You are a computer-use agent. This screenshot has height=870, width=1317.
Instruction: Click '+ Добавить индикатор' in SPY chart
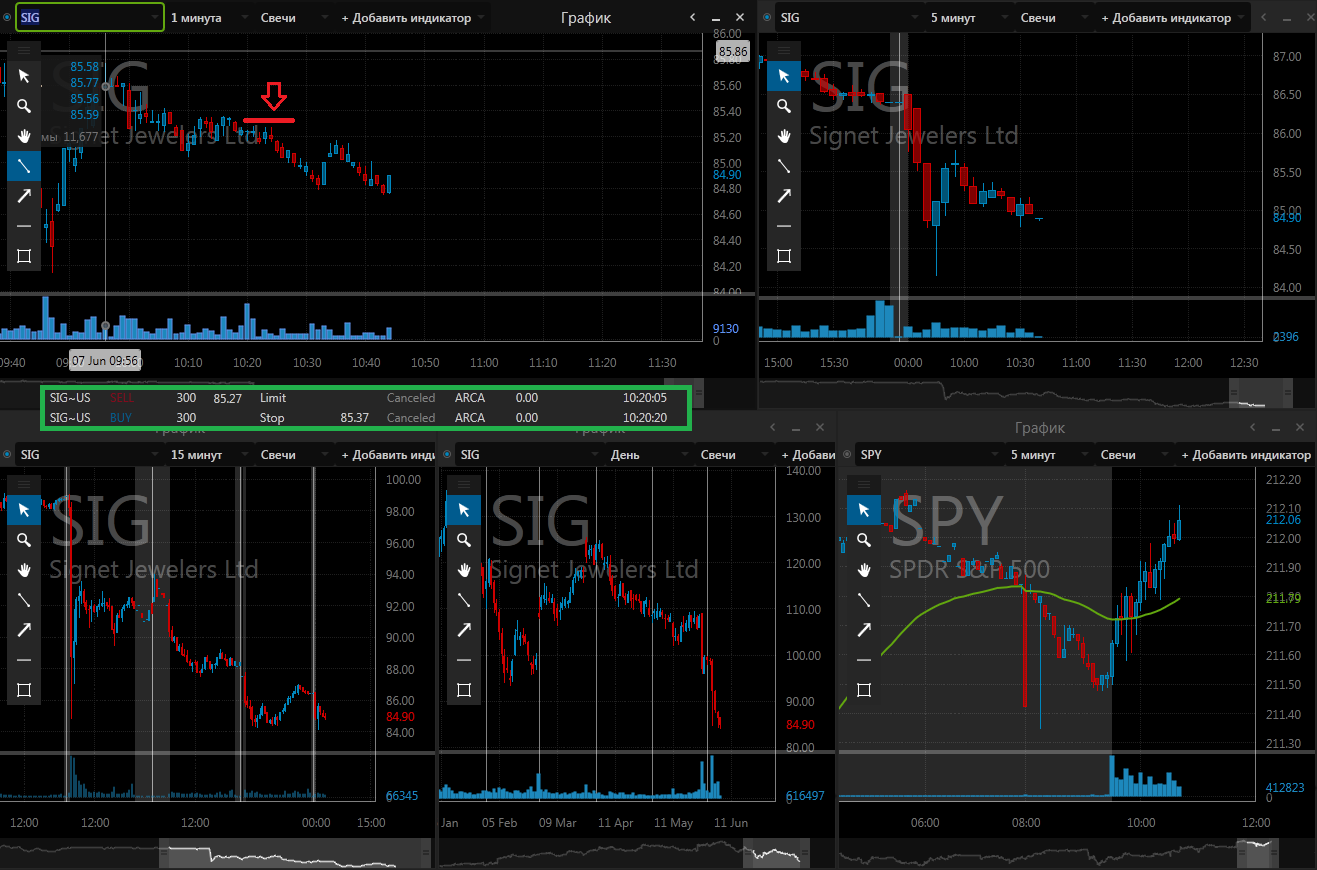(1246, 454)
